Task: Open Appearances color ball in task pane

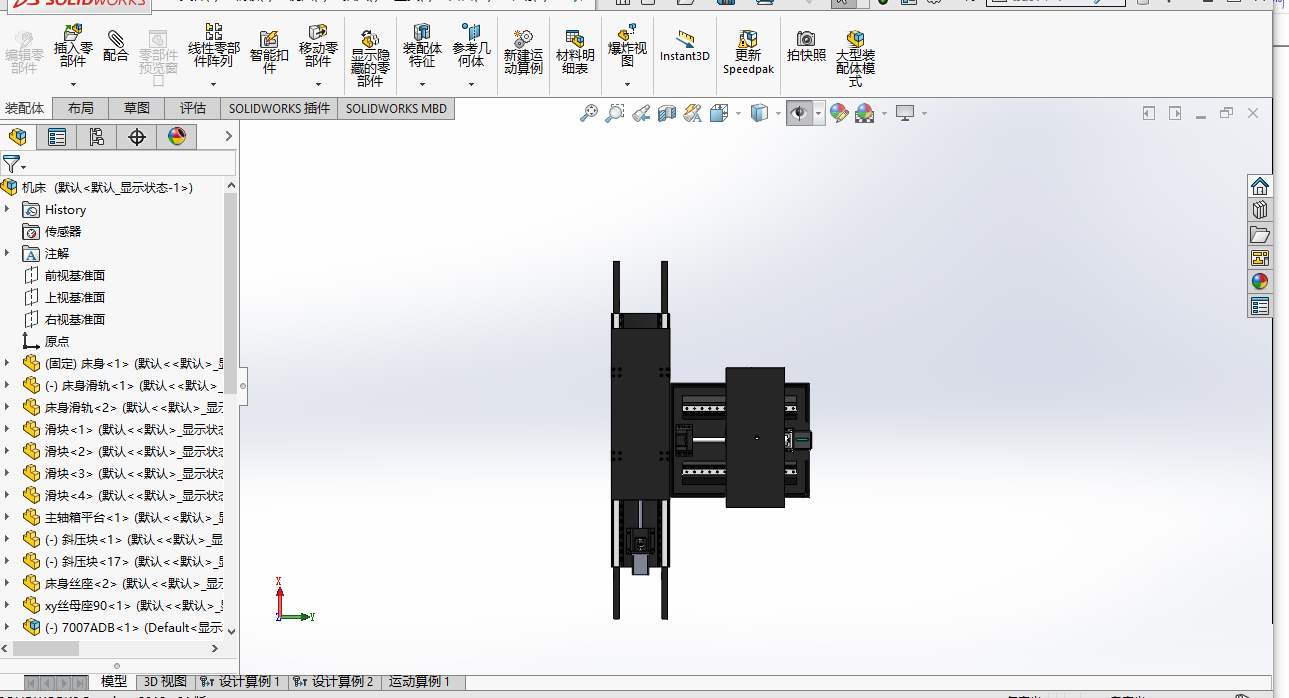Action: 1259,282
